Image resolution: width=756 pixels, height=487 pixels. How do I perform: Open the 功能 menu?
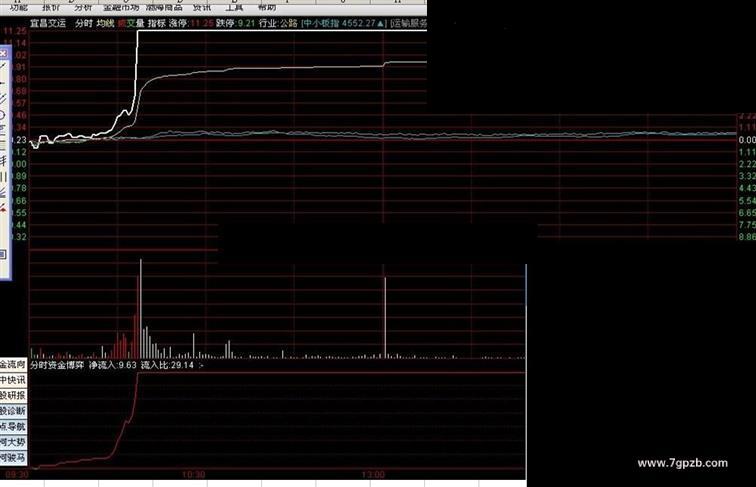pos(19,7)
